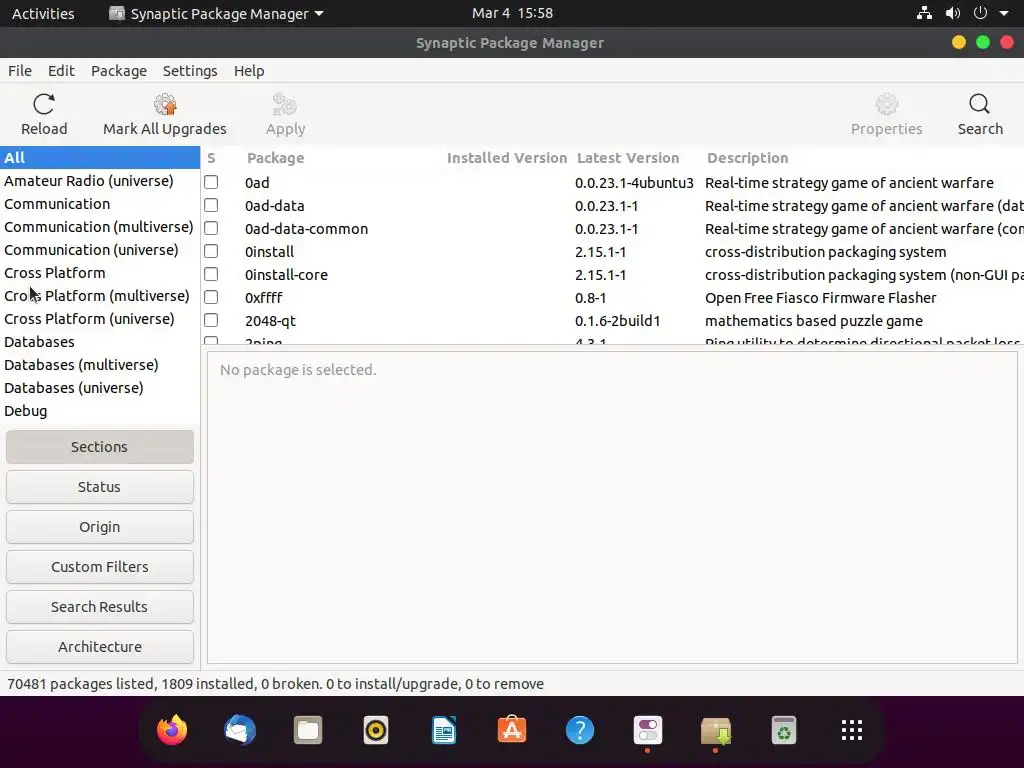Click the Custom Filters button
This screenshot has width=1024, height=768.
coord(99,567)
